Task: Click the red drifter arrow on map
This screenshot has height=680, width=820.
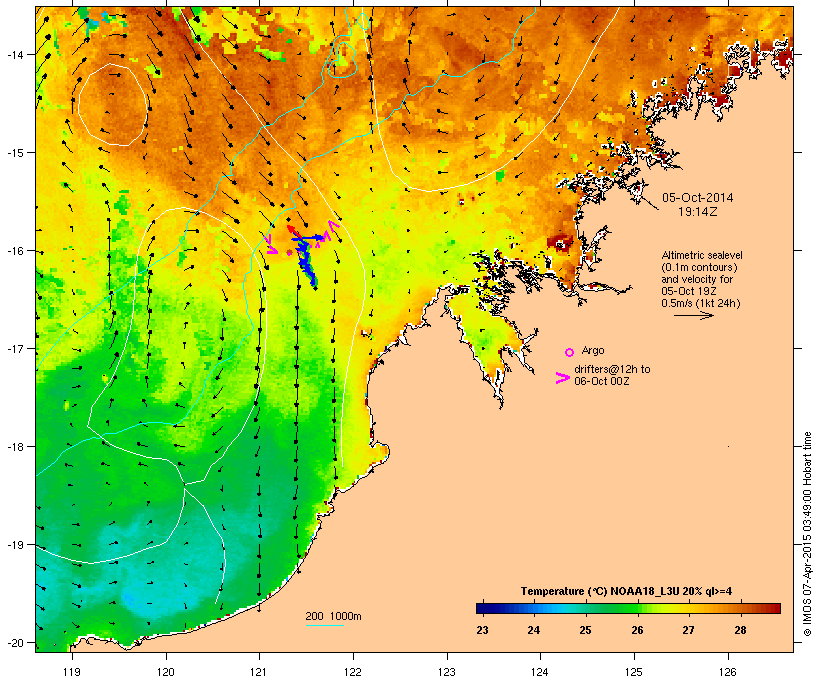Action: [x=293, y=231]
